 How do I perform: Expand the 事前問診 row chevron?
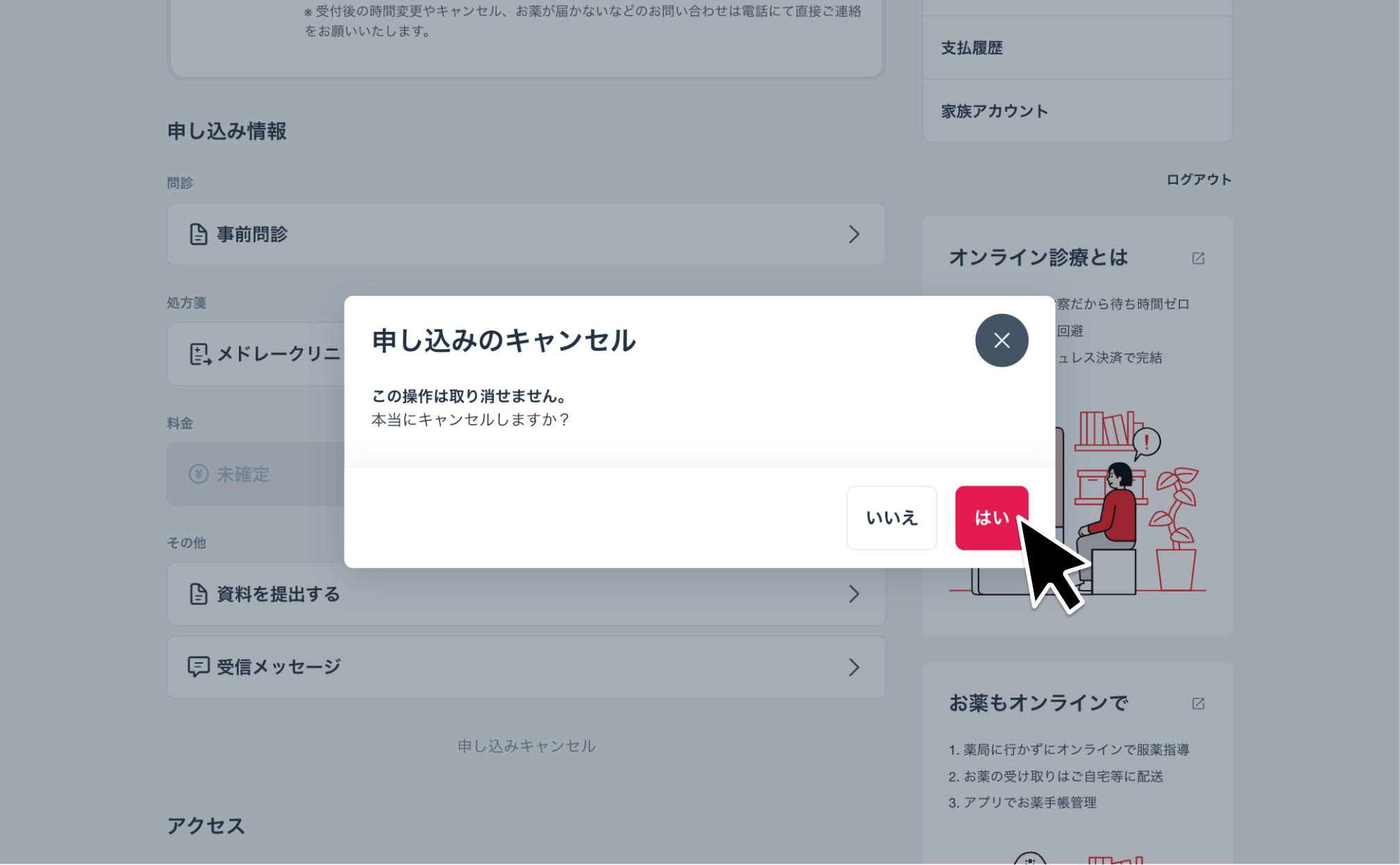[x=853, y=235]
